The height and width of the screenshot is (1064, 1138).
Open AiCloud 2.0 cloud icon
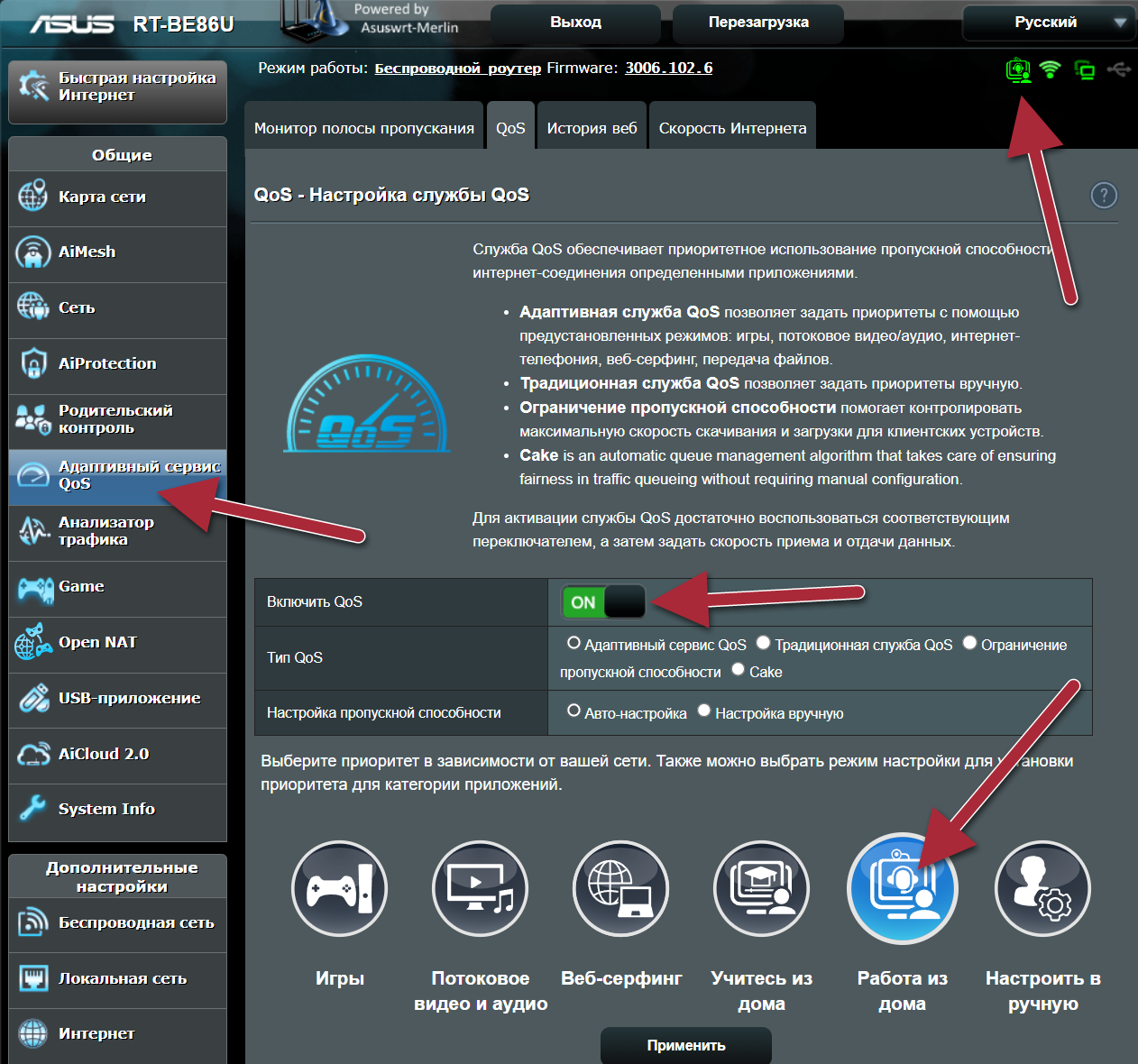33,754
